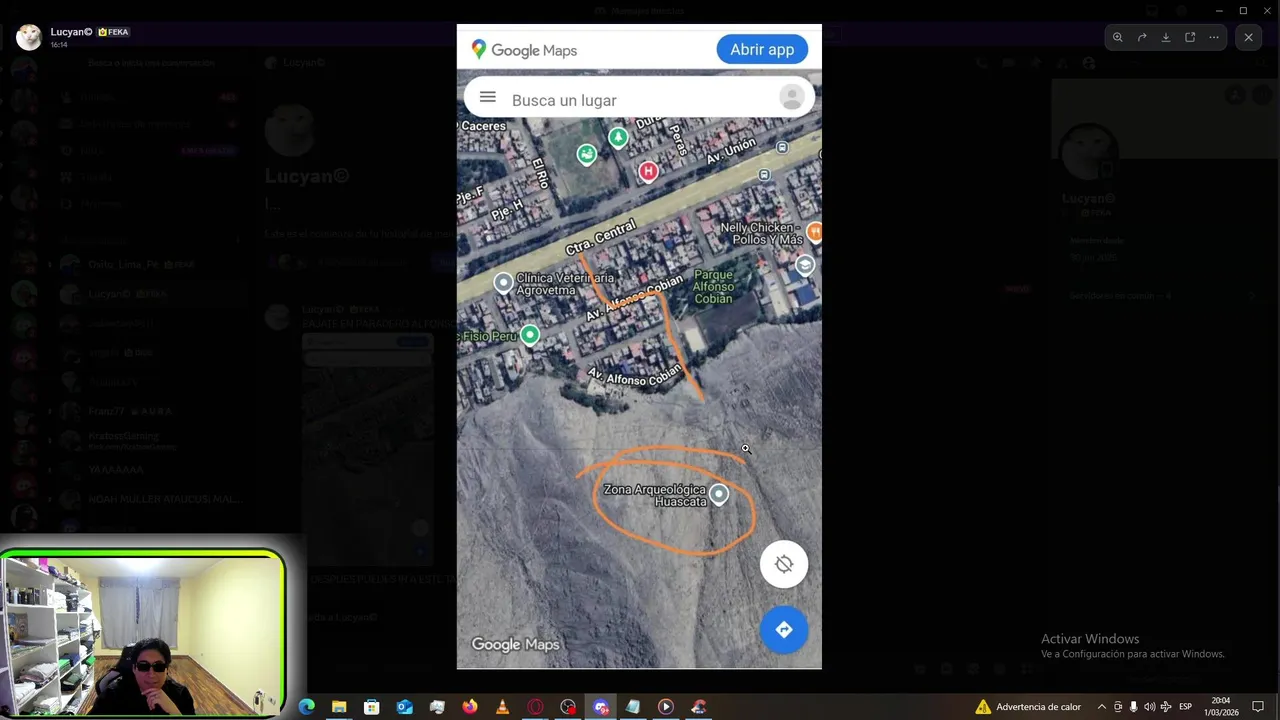Open the Google Maps hamburger menu
Viewport: 1280px width, 720px height.
pyautogui.click(x=488, y=97)
